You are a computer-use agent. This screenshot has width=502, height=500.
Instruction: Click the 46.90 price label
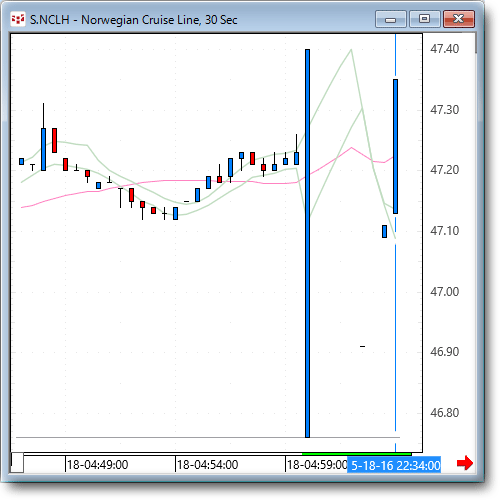[x=444, y=352]
